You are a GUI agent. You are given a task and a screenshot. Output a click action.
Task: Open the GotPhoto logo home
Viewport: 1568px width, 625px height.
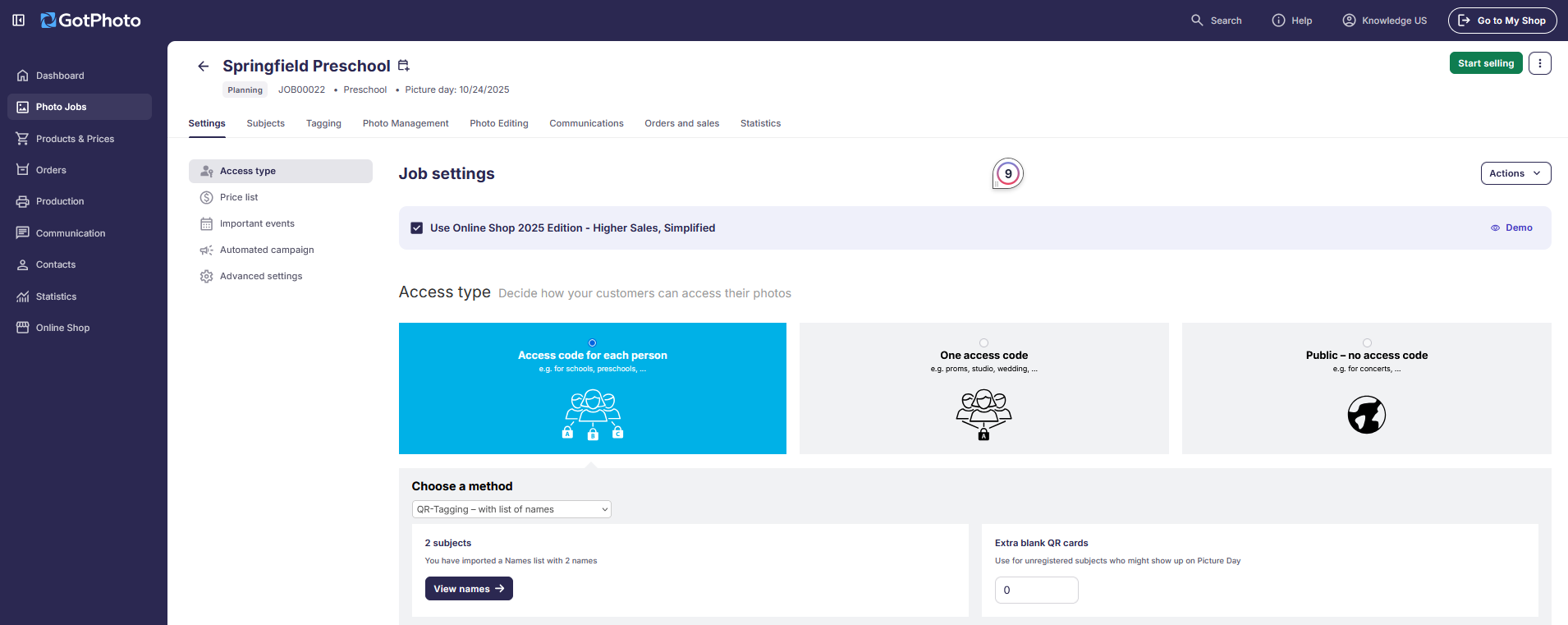[x=91, y=20]
